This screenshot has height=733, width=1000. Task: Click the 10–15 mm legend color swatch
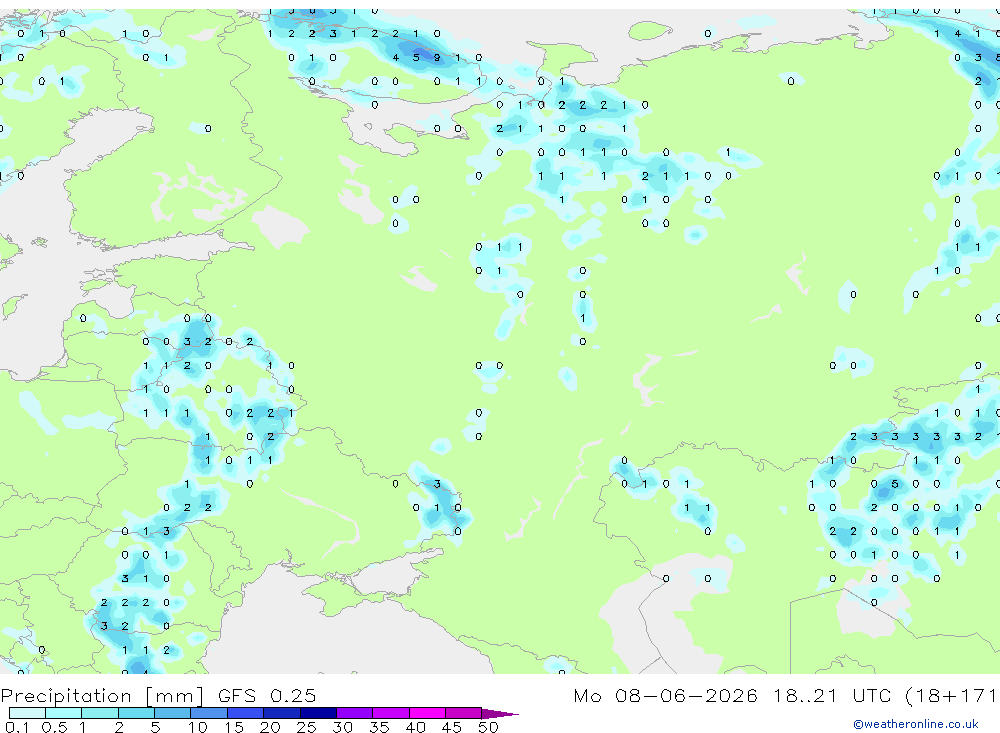tap(209, 713)
